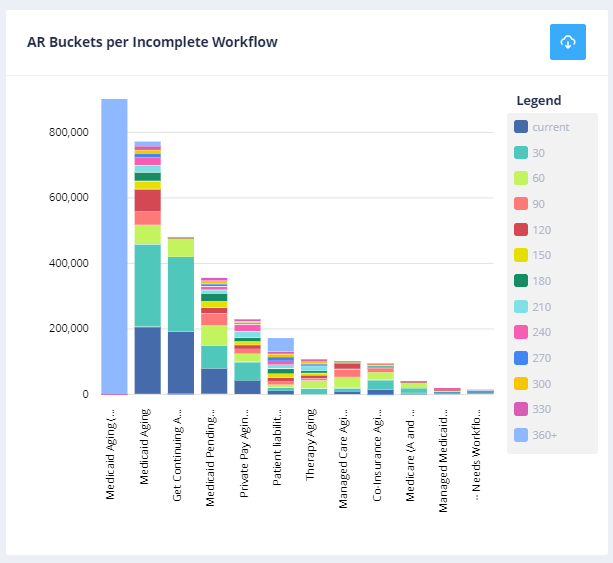Click the pink '240' legend swatch
This screenshot has height=563, width=613.
[x=520, y=332]
